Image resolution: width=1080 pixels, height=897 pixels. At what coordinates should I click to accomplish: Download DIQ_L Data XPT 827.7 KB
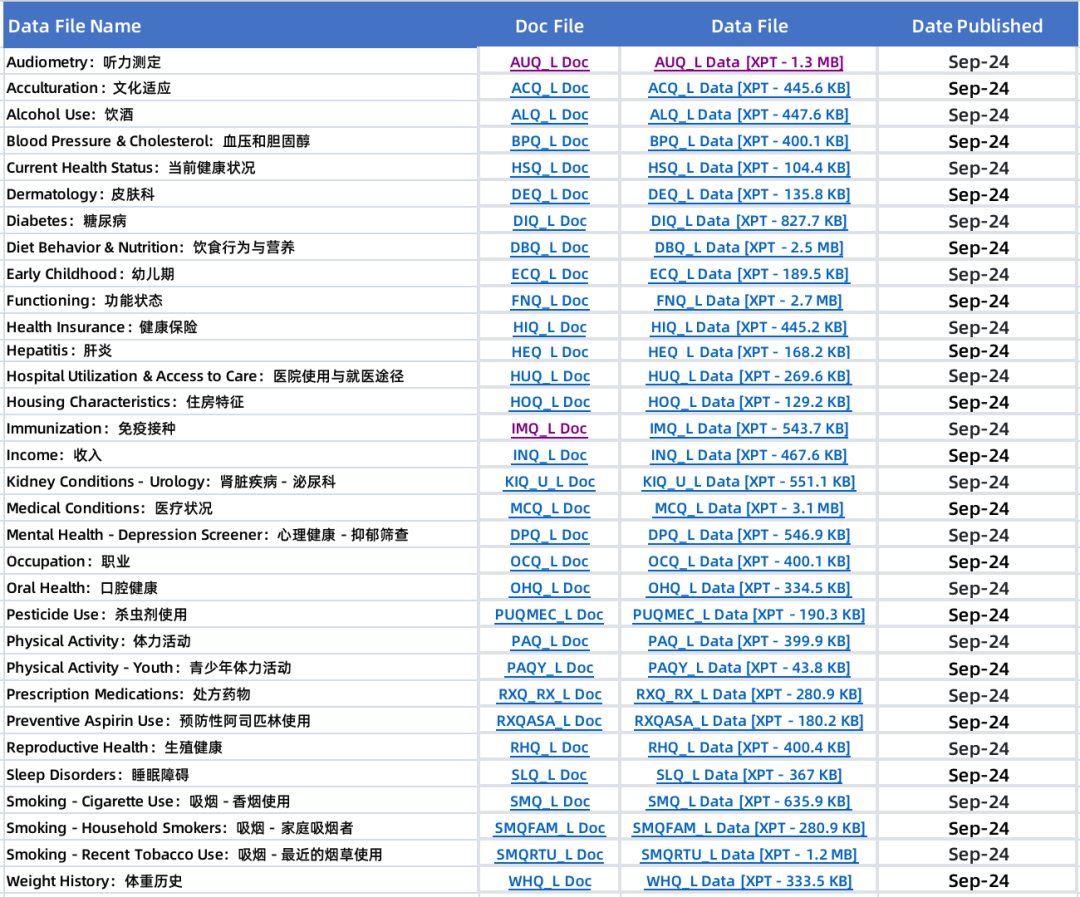(x=749, y=221)
